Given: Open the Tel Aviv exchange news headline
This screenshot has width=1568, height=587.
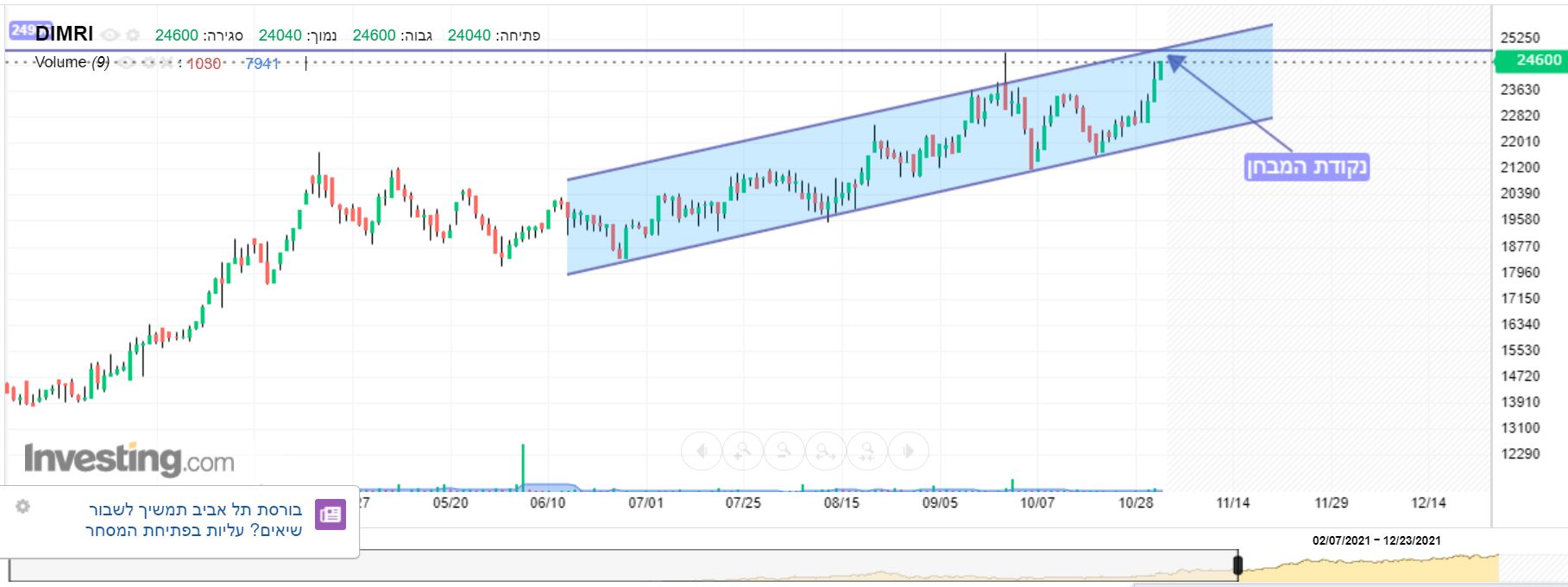Looking at the screenshot, I should [194, 520].
